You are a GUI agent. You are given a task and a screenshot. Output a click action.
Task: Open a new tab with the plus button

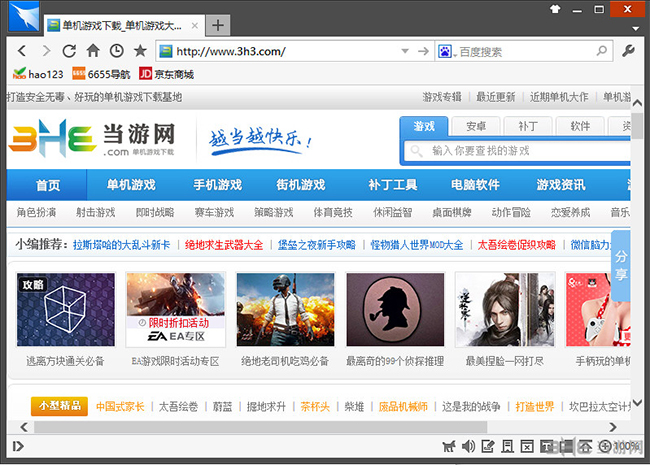218,25
